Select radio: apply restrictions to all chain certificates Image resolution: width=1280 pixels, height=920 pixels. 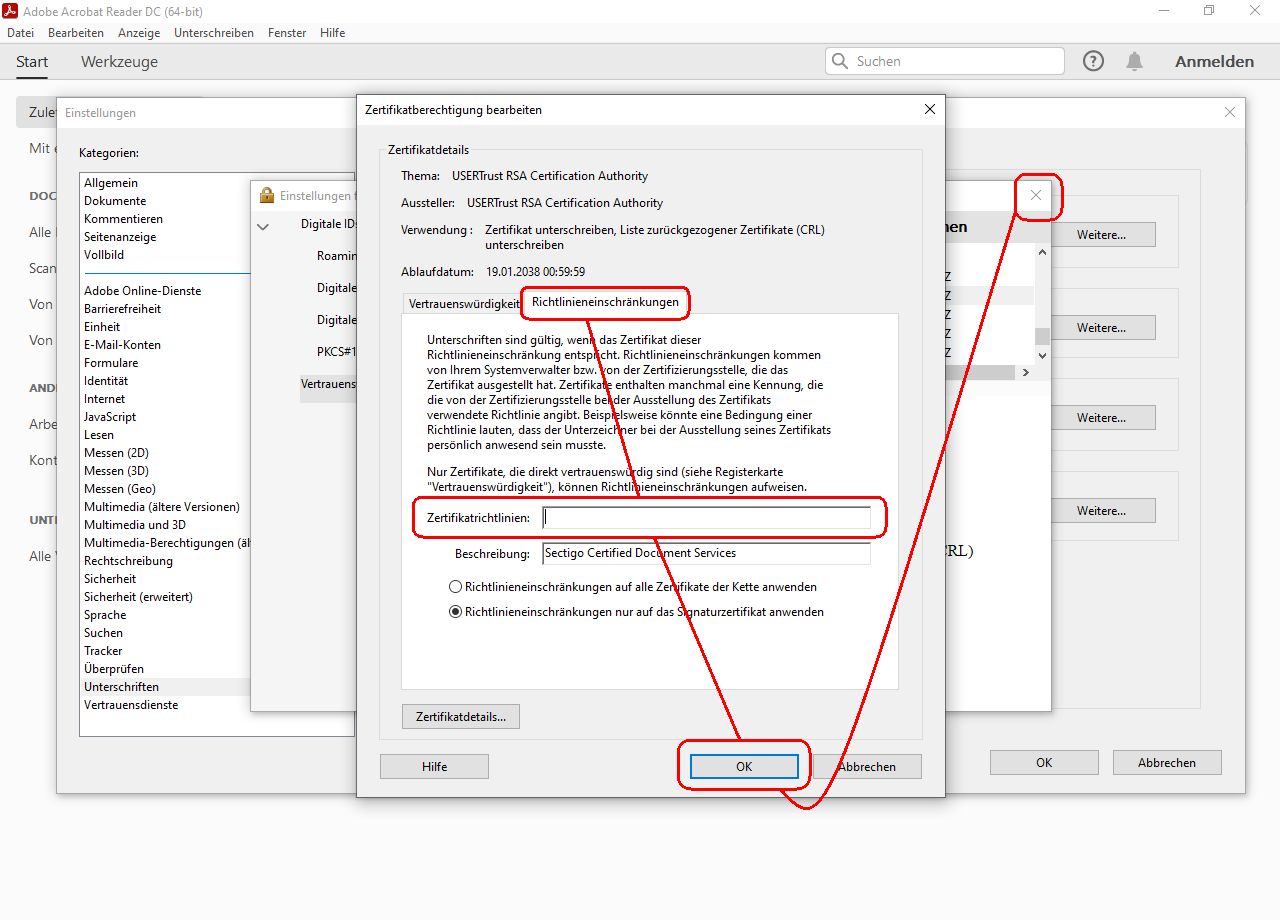pos(456,587)
